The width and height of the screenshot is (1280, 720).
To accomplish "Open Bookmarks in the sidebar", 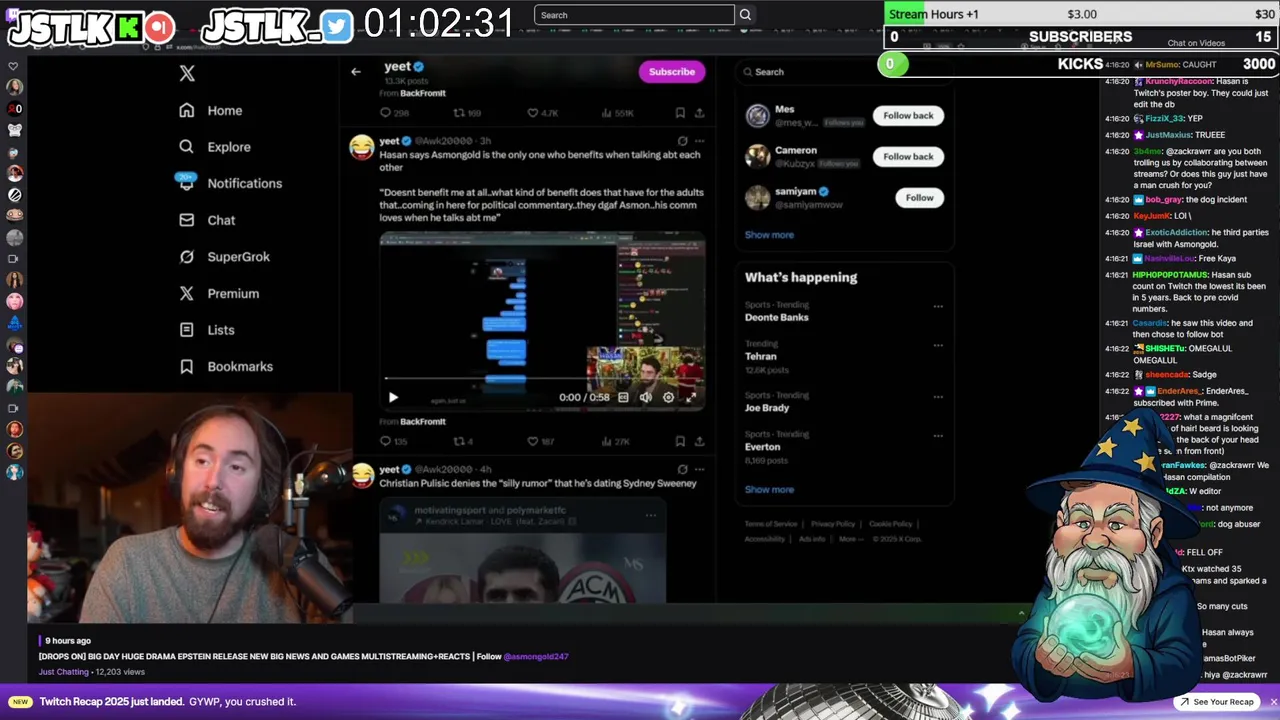I will [226, 367].
